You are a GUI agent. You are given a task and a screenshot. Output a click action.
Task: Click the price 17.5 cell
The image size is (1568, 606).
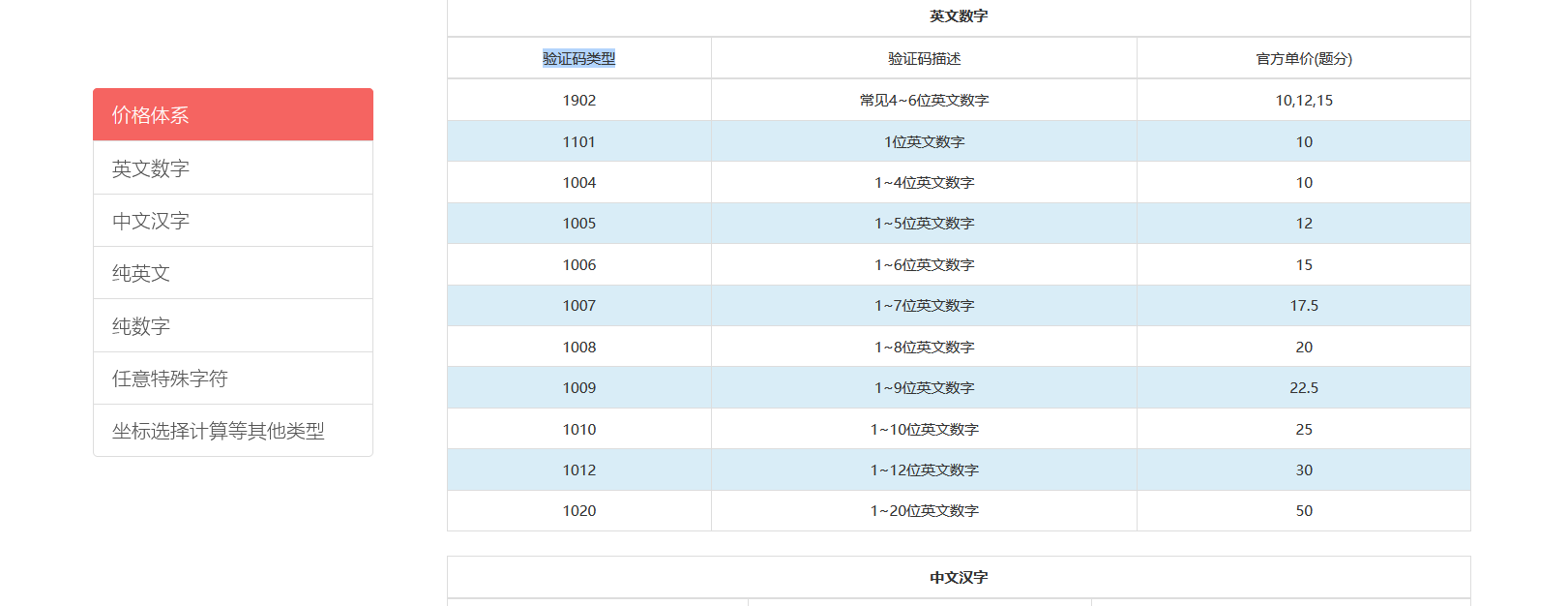pos(1304,306)
